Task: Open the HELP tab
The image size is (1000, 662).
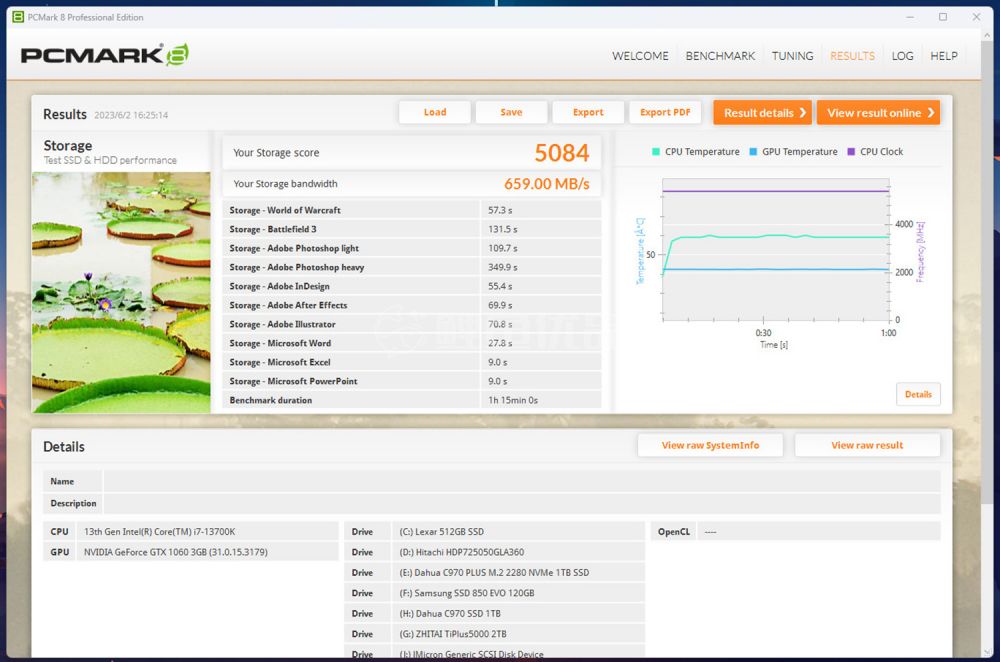Action: [x=943, y=56]
